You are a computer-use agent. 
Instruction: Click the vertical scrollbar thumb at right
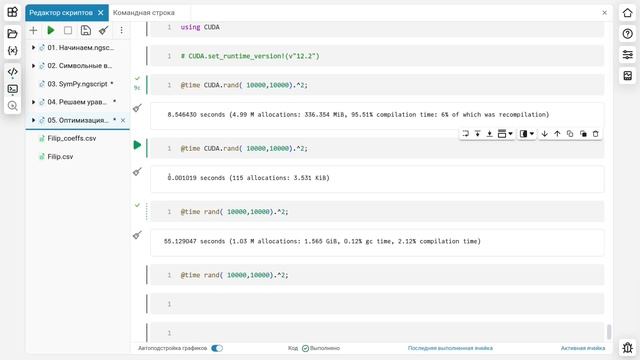pyautogui.click(x=609, y=331)
